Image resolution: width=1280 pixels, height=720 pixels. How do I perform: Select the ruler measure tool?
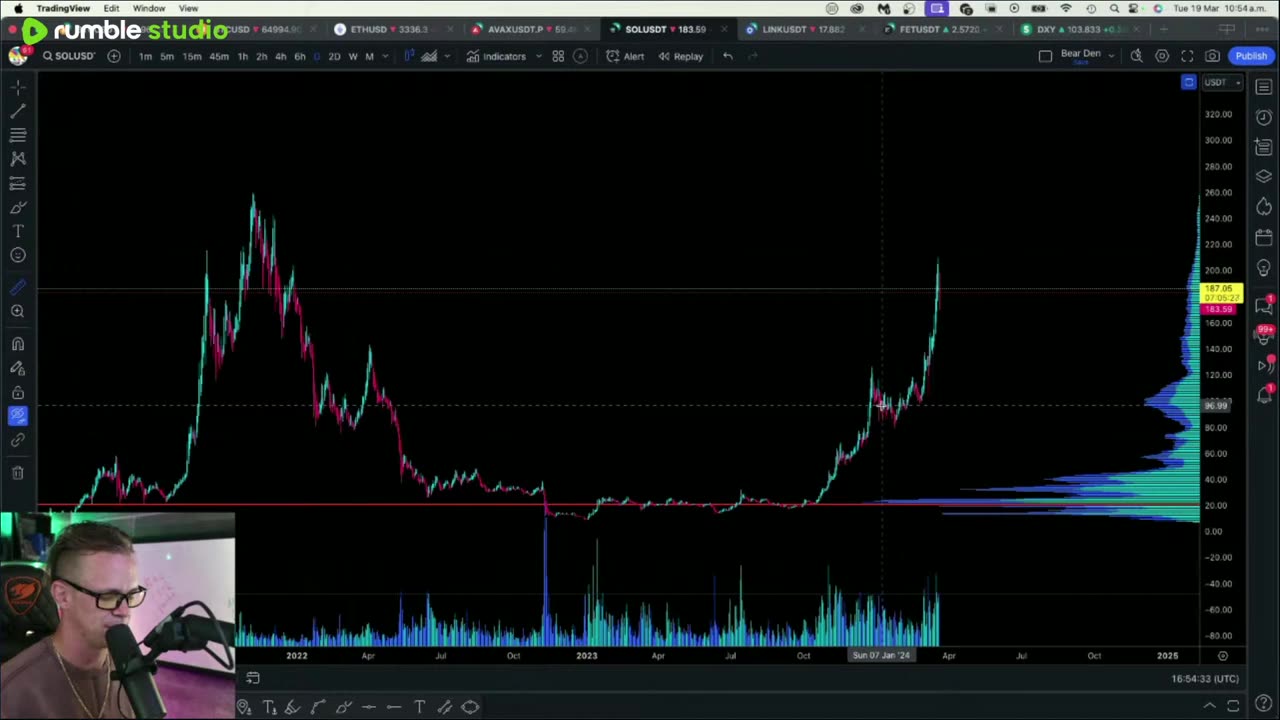[x=18, y=287]
